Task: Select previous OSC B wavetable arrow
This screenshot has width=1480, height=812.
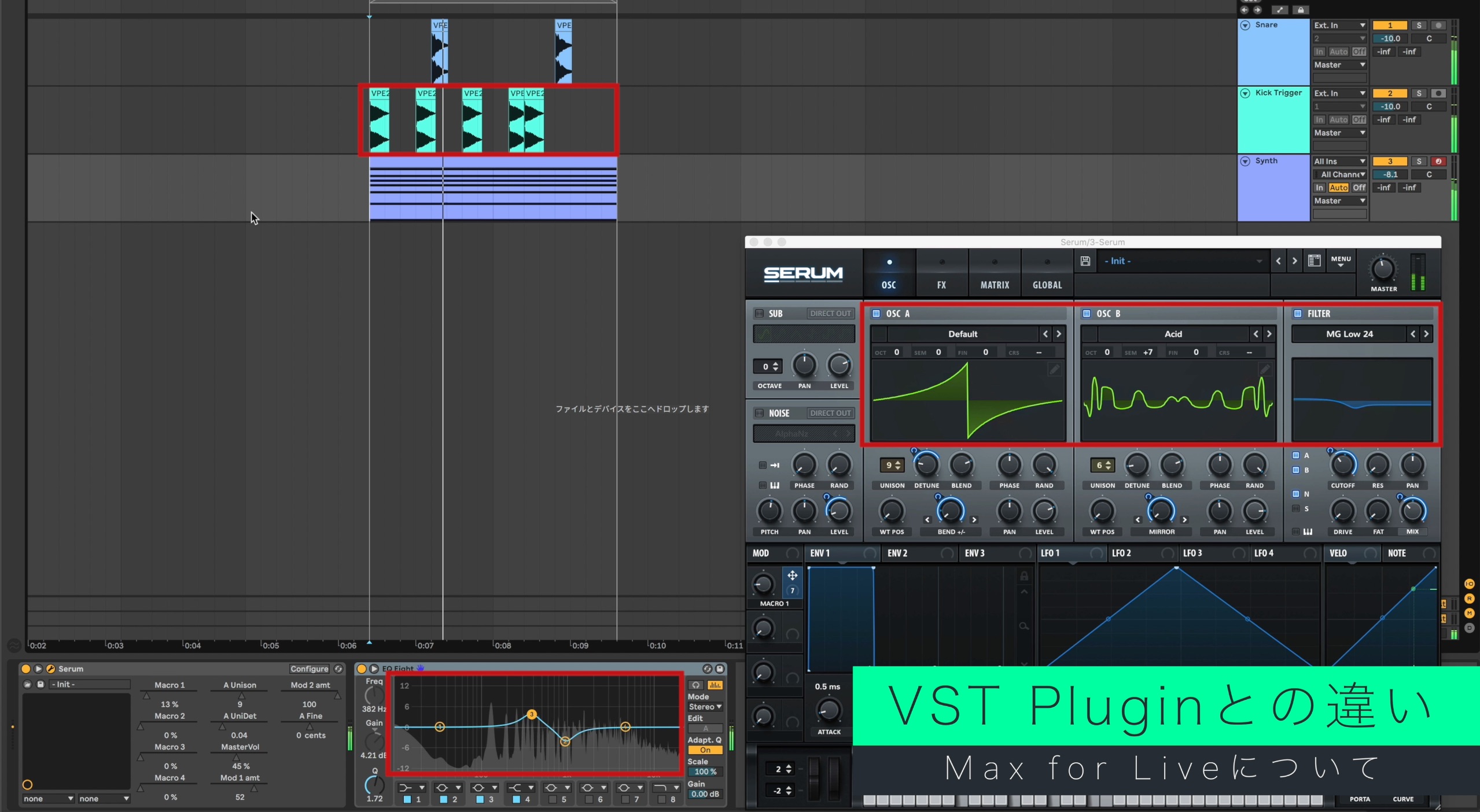Action: click(x=1256, y=334)
